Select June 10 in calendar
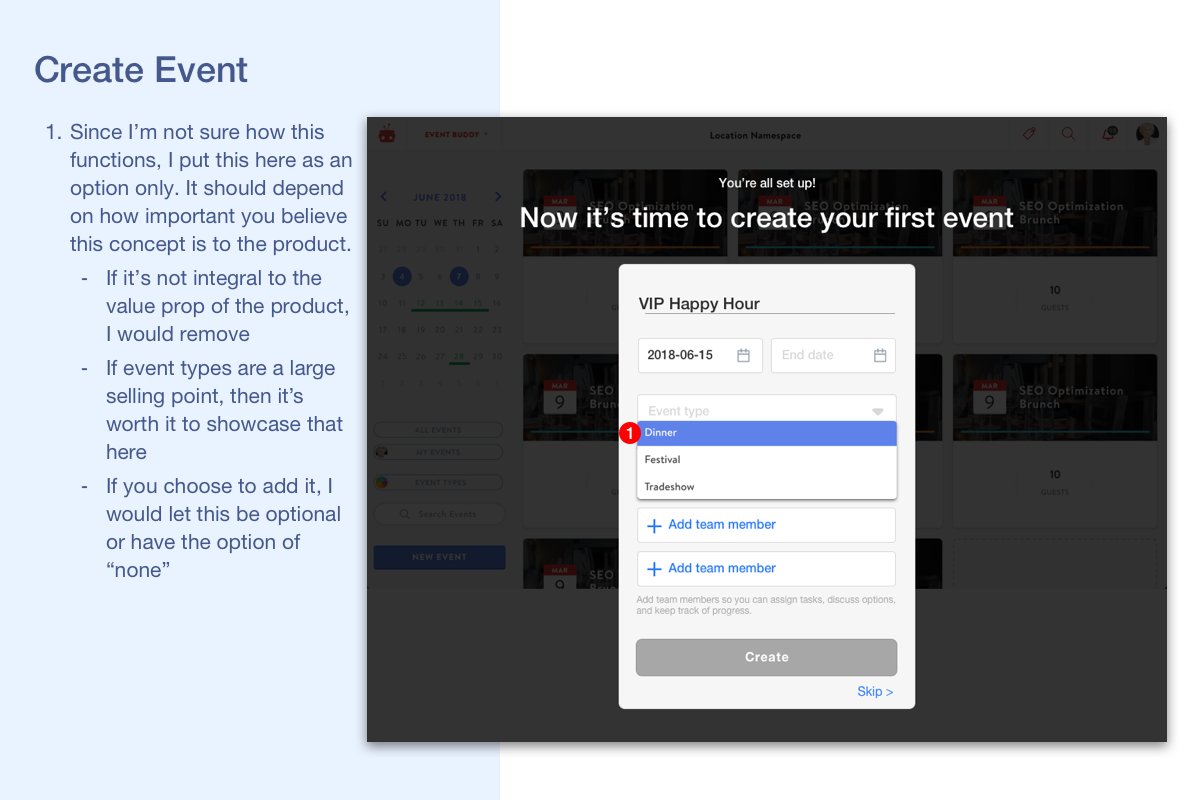 383,303
